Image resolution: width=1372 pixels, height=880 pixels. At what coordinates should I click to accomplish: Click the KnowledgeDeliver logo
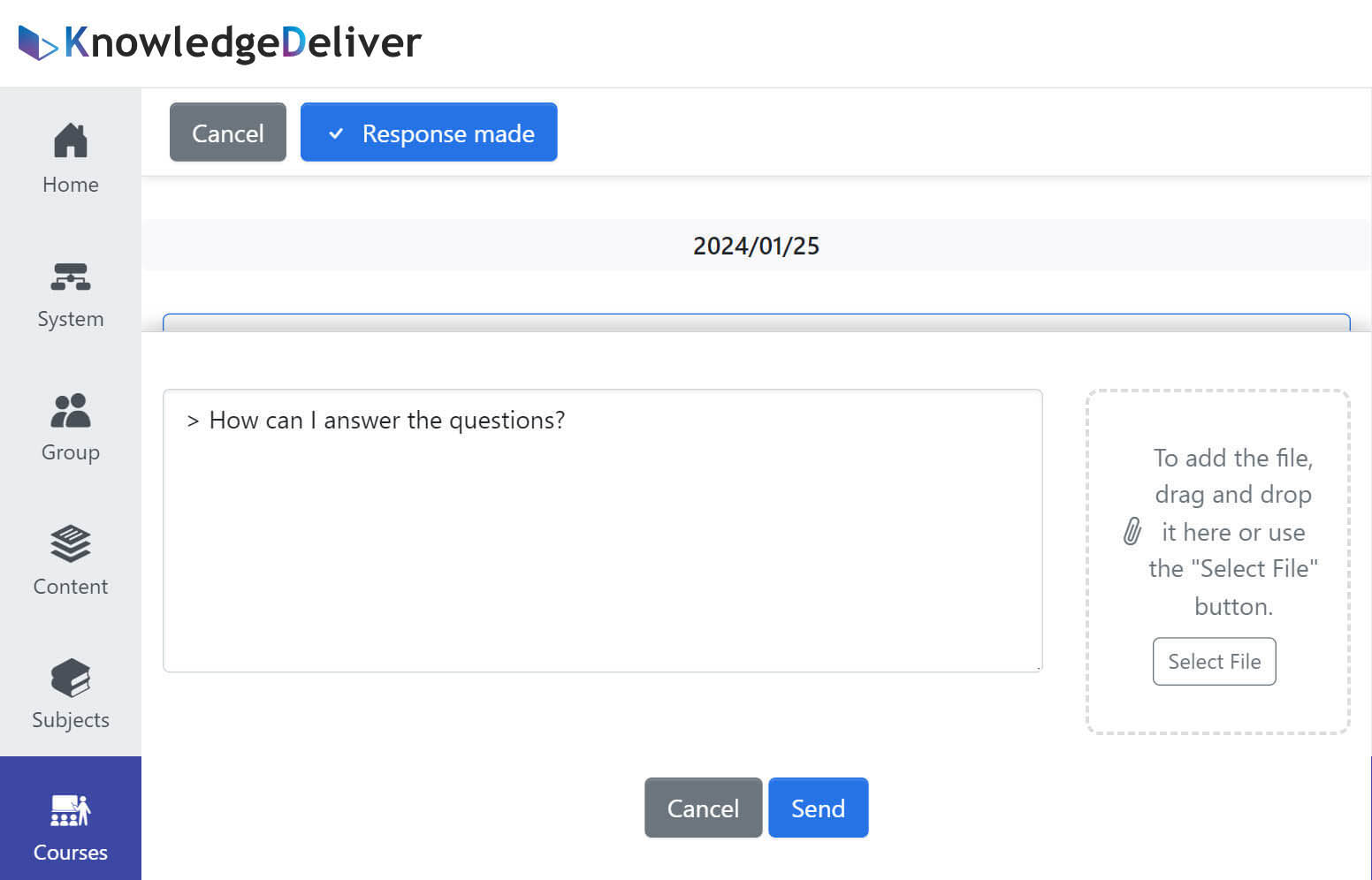pyautogui.click(x=220, y=42)
